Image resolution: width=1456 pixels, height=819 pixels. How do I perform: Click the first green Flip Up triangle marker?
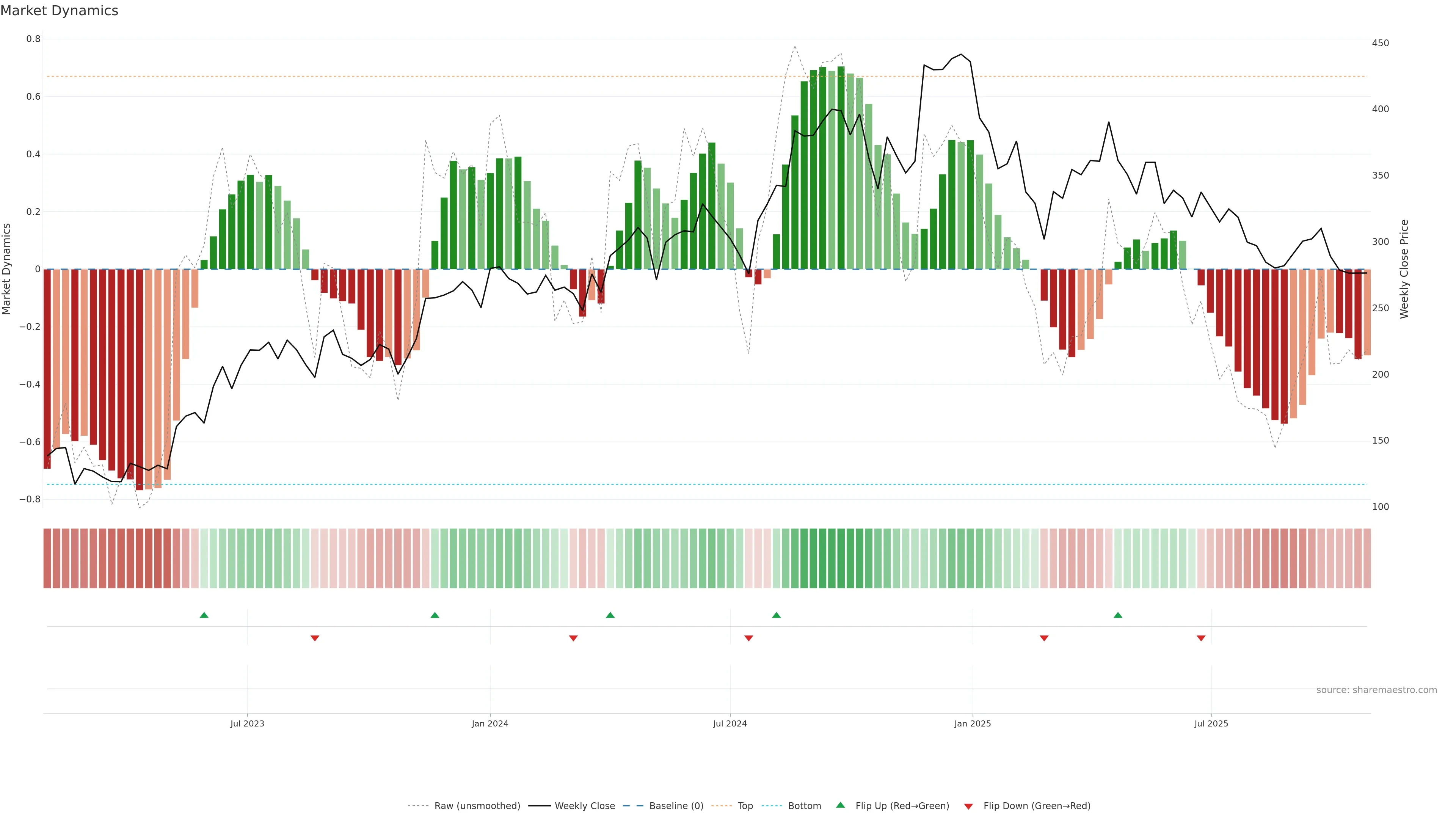[204, 615]
